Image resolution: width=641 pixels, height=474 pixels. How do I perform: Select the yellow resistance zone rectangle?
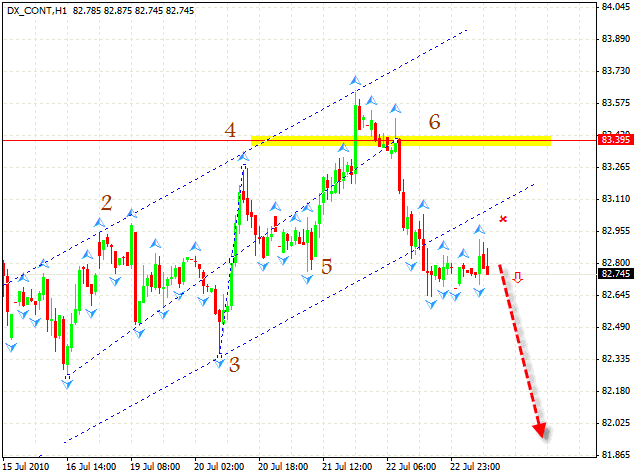click(x=401, y=141)
